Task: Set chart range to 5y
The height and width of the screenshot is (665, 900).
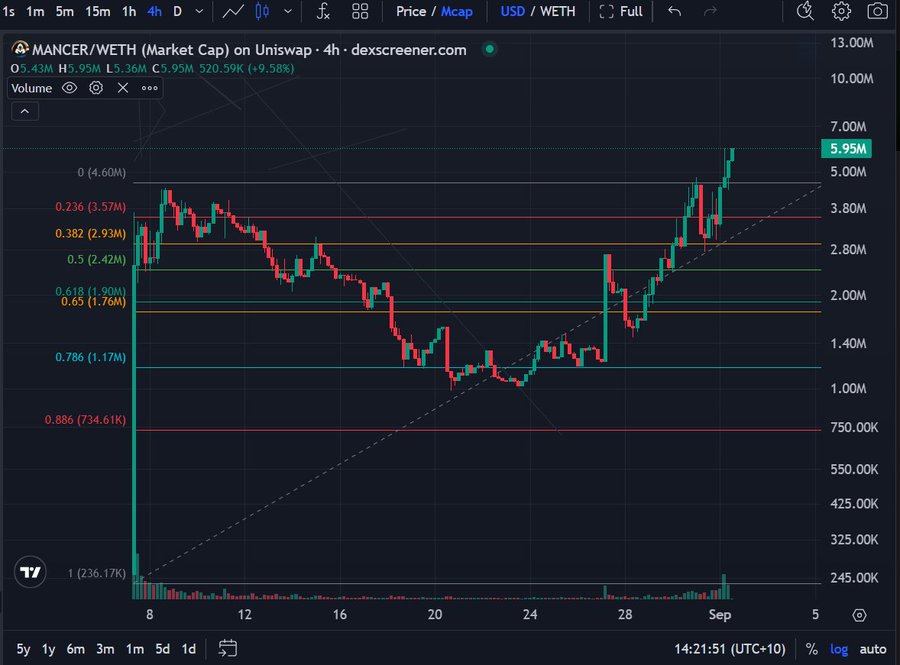Action: coord(23,649)
